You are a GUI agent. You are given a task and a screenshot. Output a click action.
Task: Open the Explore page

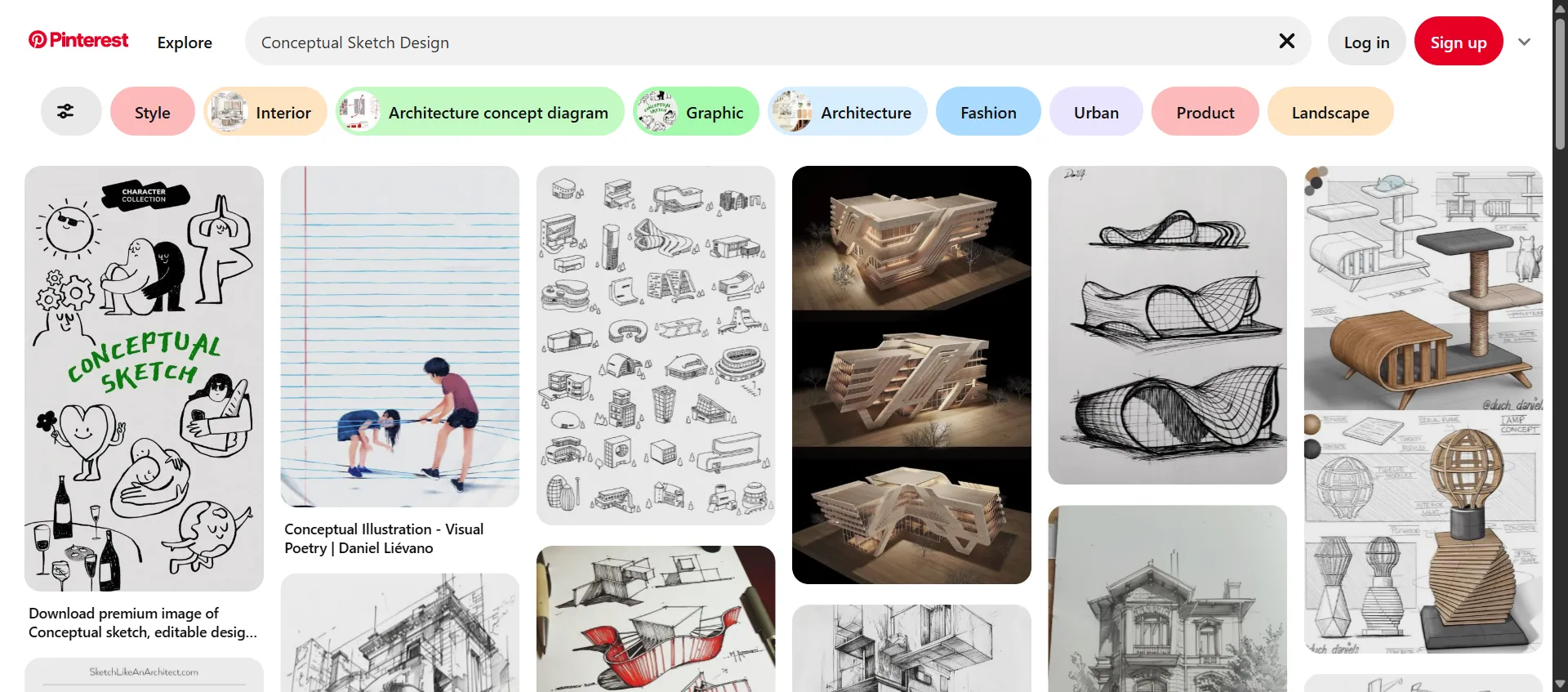[x=185, y=42]
